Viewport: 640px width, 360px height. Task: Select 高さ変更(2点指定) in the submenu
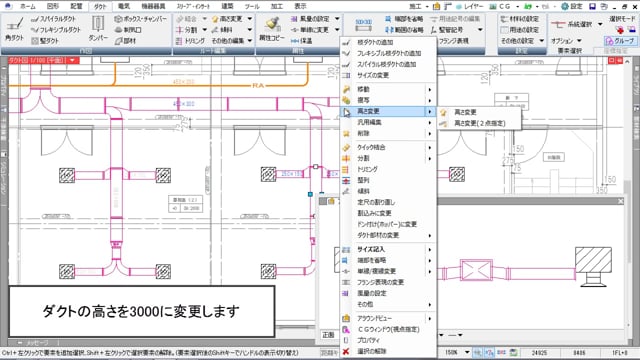[479, 123]
